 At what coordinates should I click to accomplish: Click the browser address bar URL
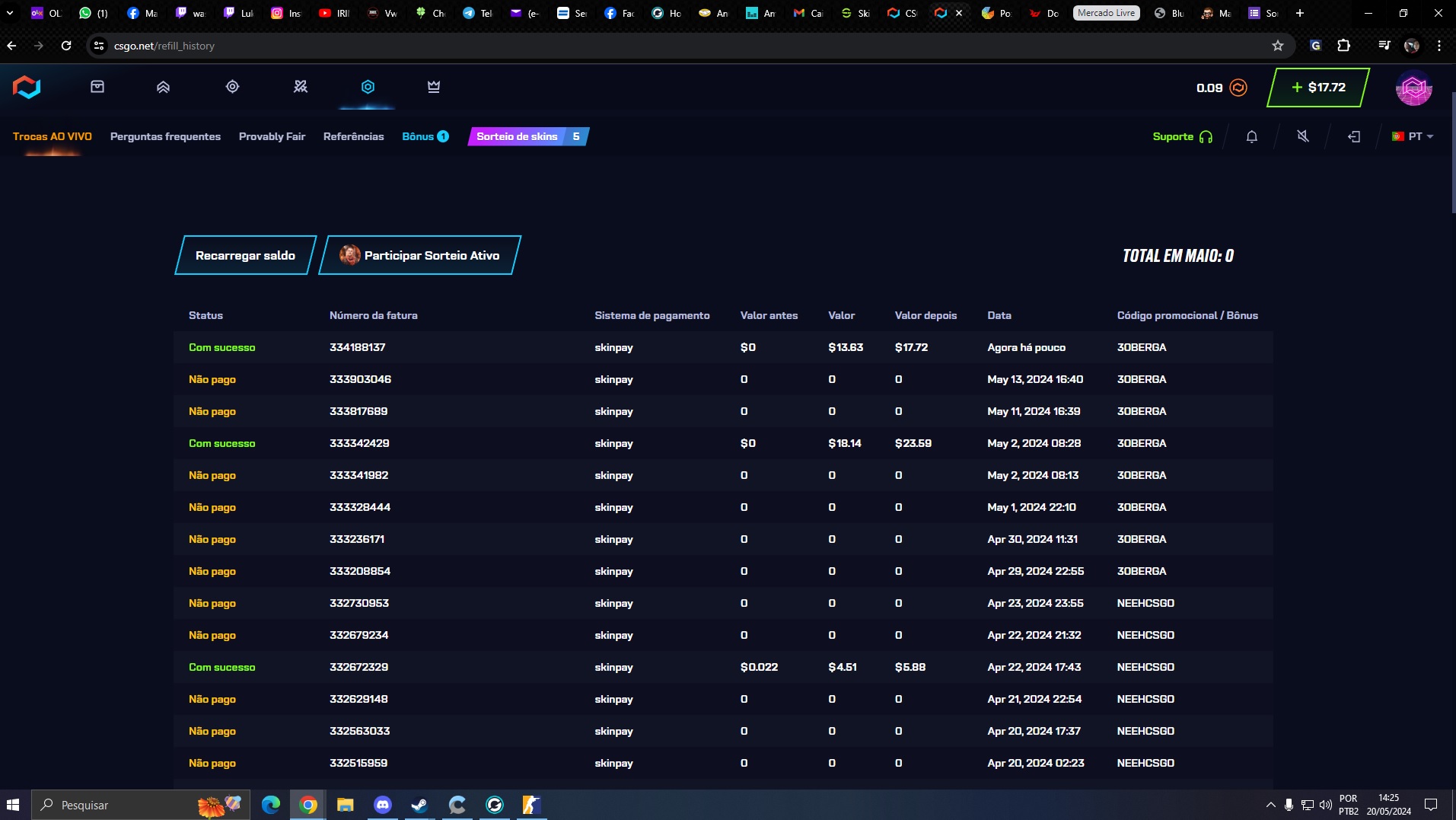pos(164,46)
